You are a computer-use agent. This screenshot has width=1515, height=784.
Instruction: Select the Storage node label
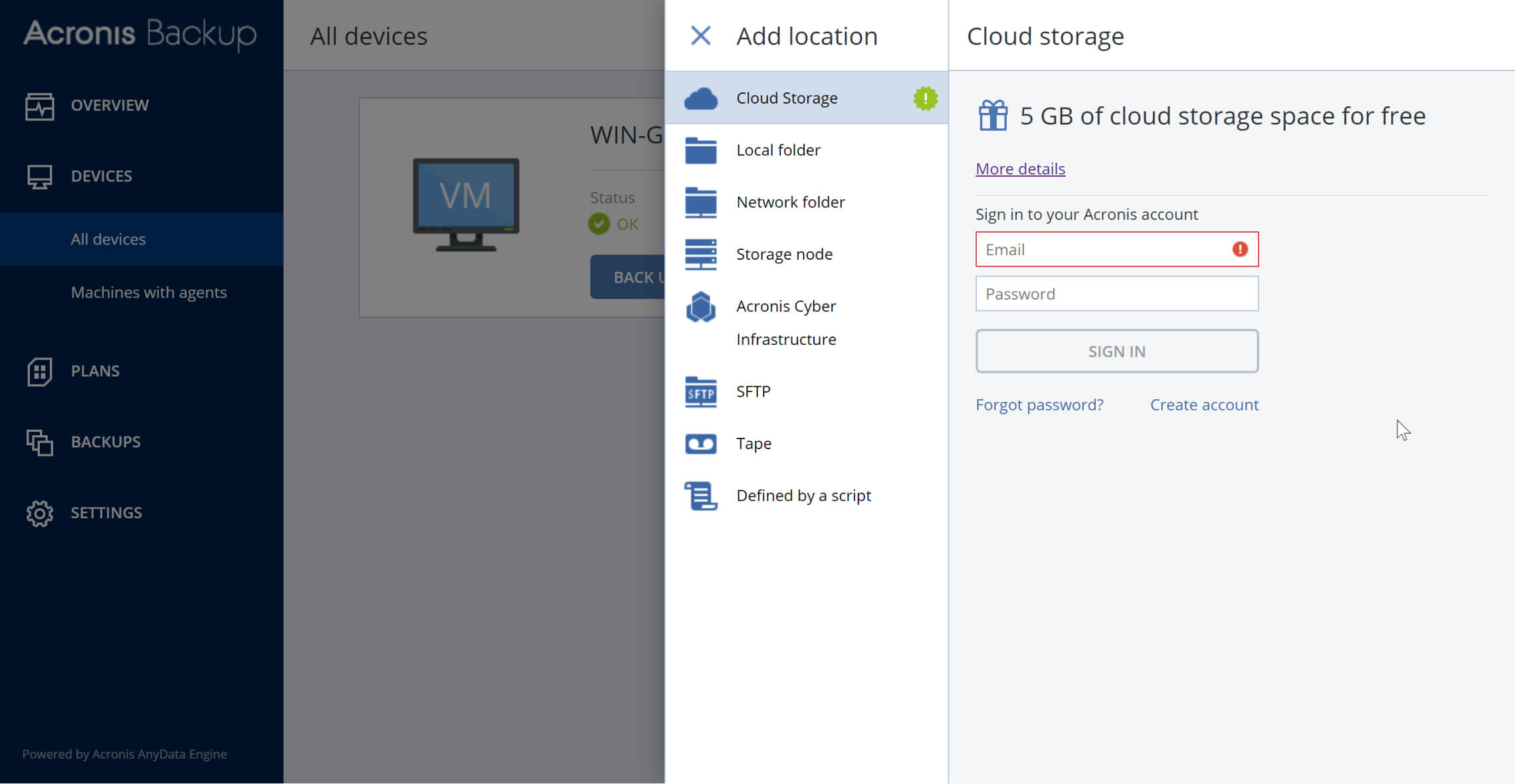tap(784, 254)
